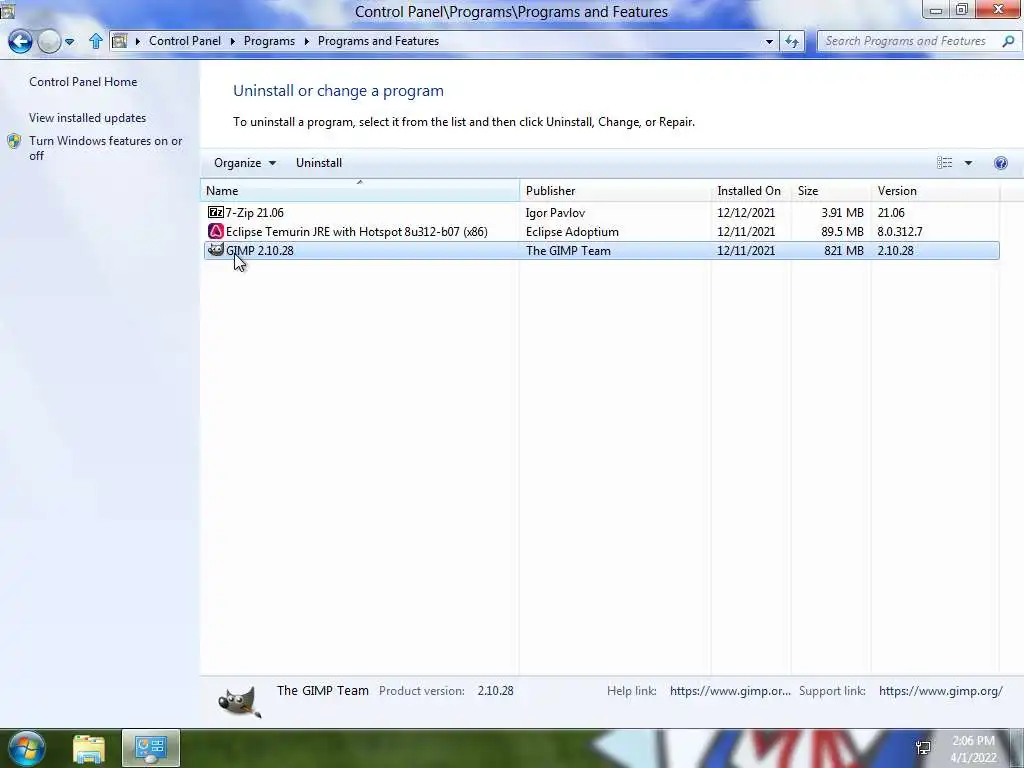Image resolution: width=1024 pixels, height=768 pixels.
Task: Minimize the Programs and Features window
Action: click(x=936, y=10)
